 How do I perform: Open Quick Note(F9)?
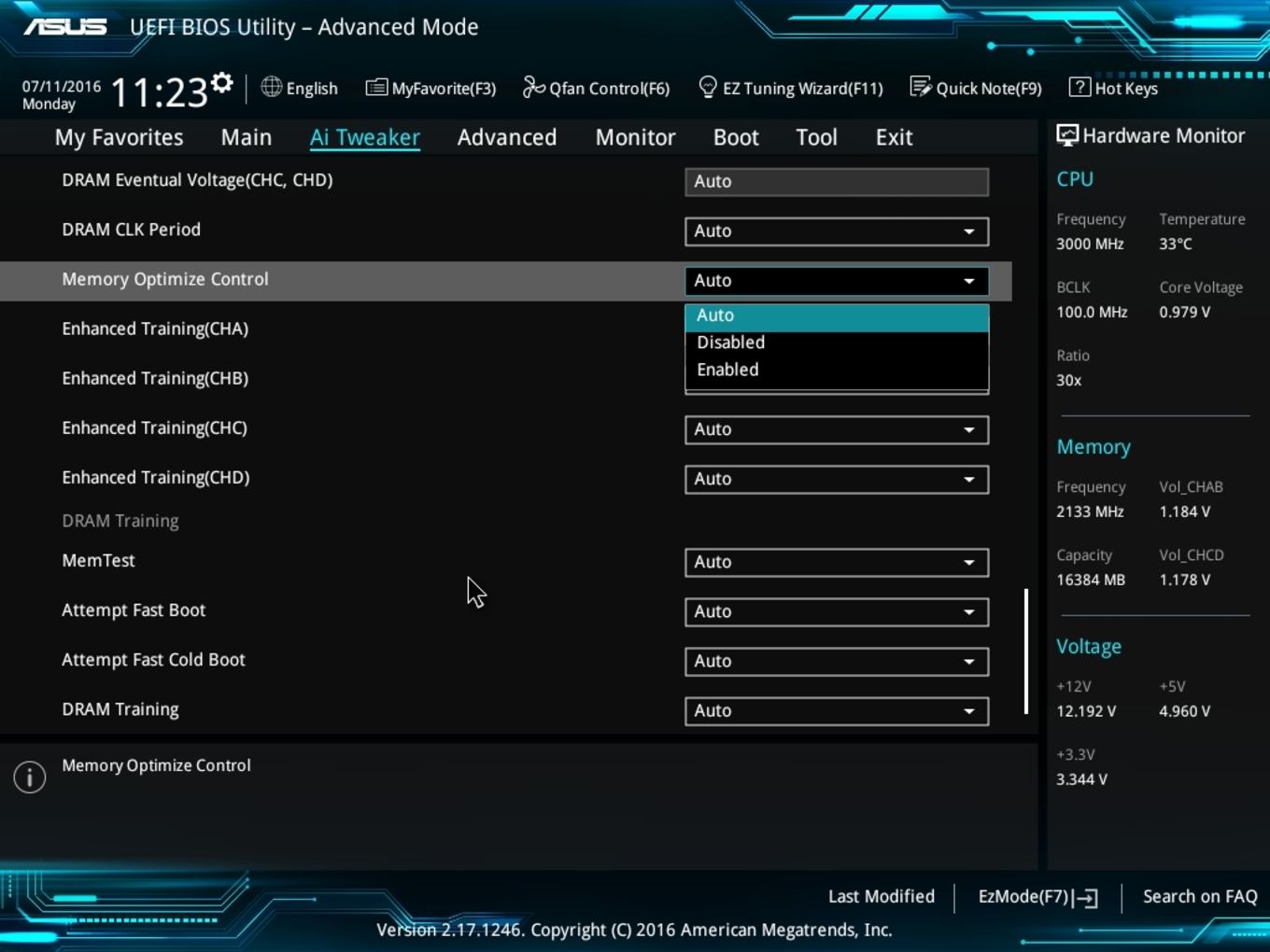[x=976, y=88]
